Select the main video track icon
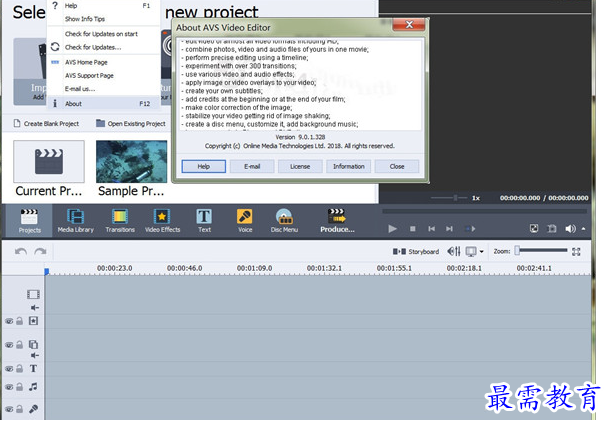 pos(33,294)
